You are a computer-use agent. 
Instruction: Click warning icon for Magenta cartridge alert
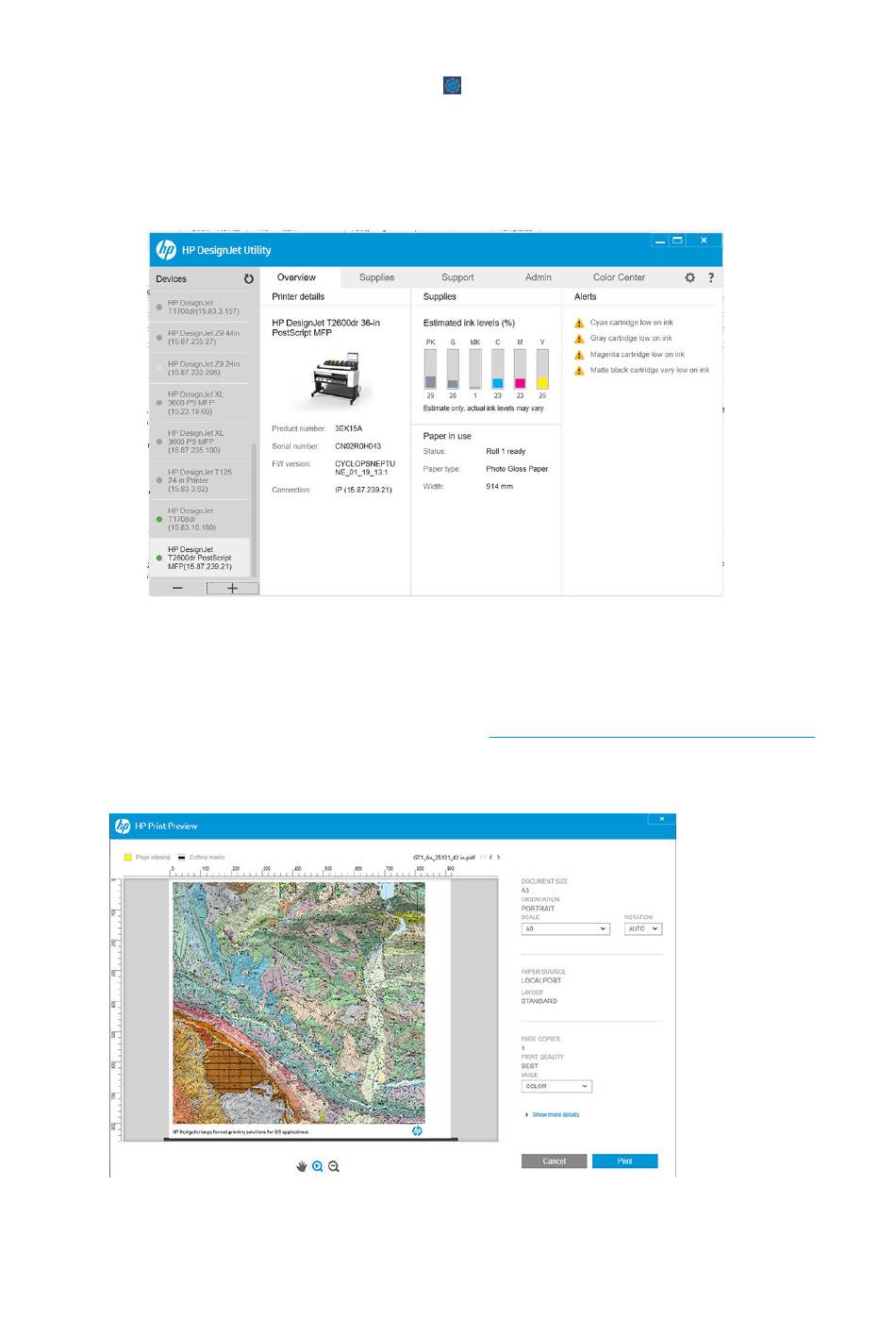(x=579, y=355)
